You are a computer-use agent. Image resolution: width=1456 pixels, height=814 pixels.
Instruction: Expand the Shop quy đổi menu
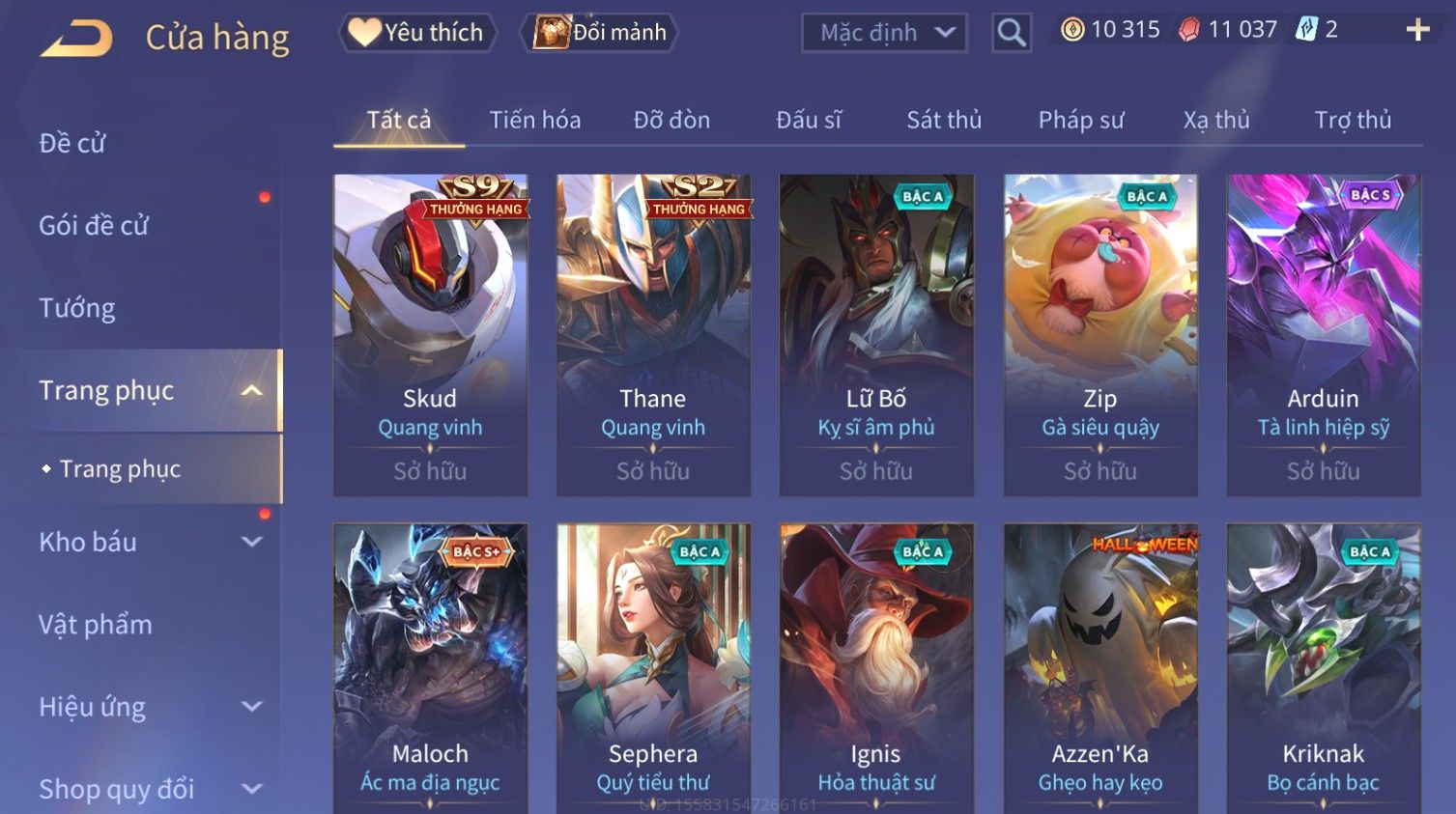251,789
